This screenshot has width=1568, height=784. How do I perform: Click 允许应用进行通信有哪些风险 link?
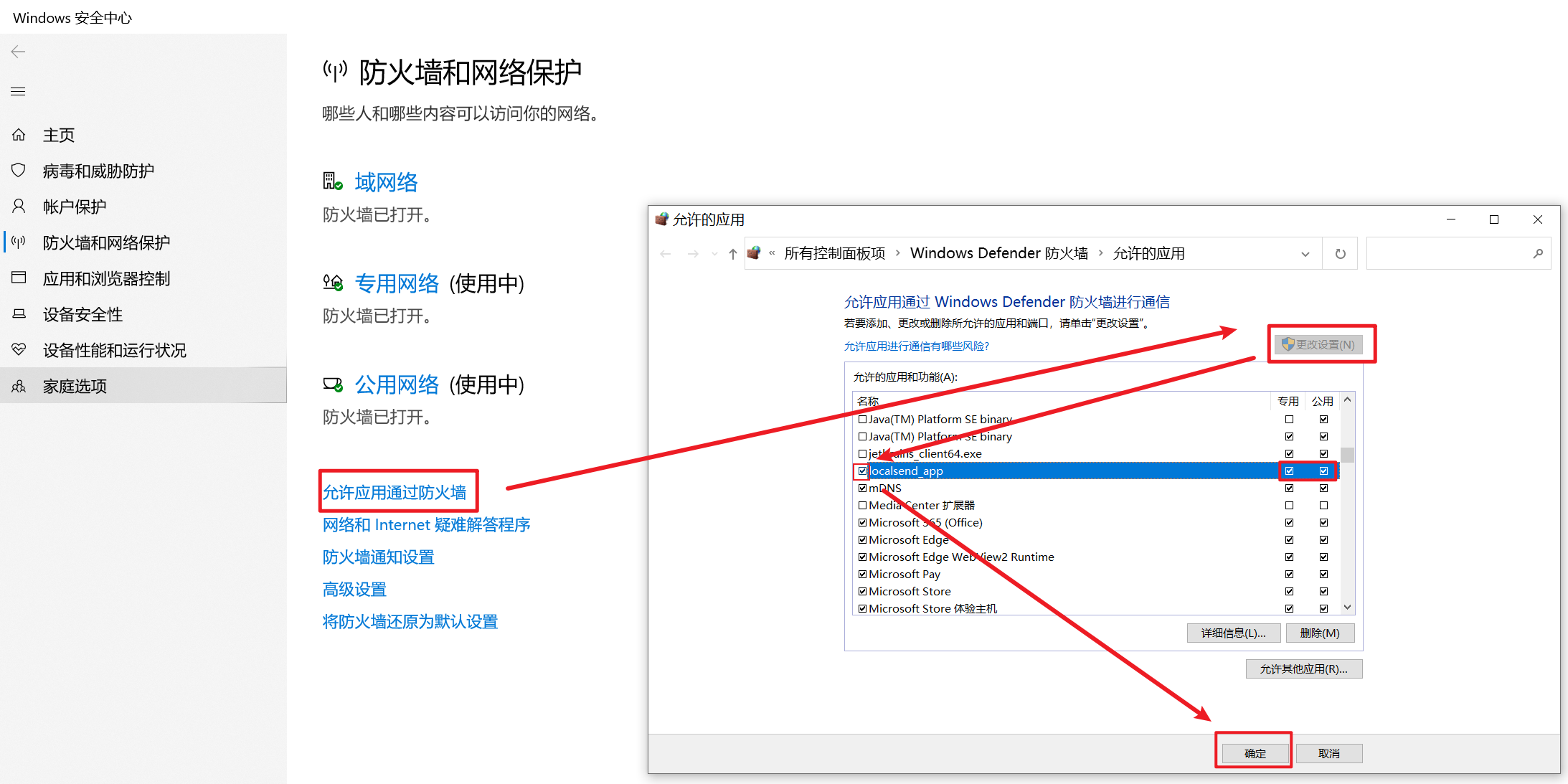click(x=916, y=346)
